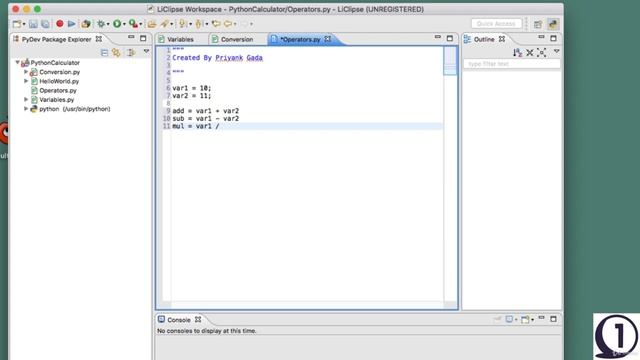Screen dimensions: 640x360
Task: Click the editor vertical scrollbar thumb
Action: pyautogui.click(x=450, y=61)
